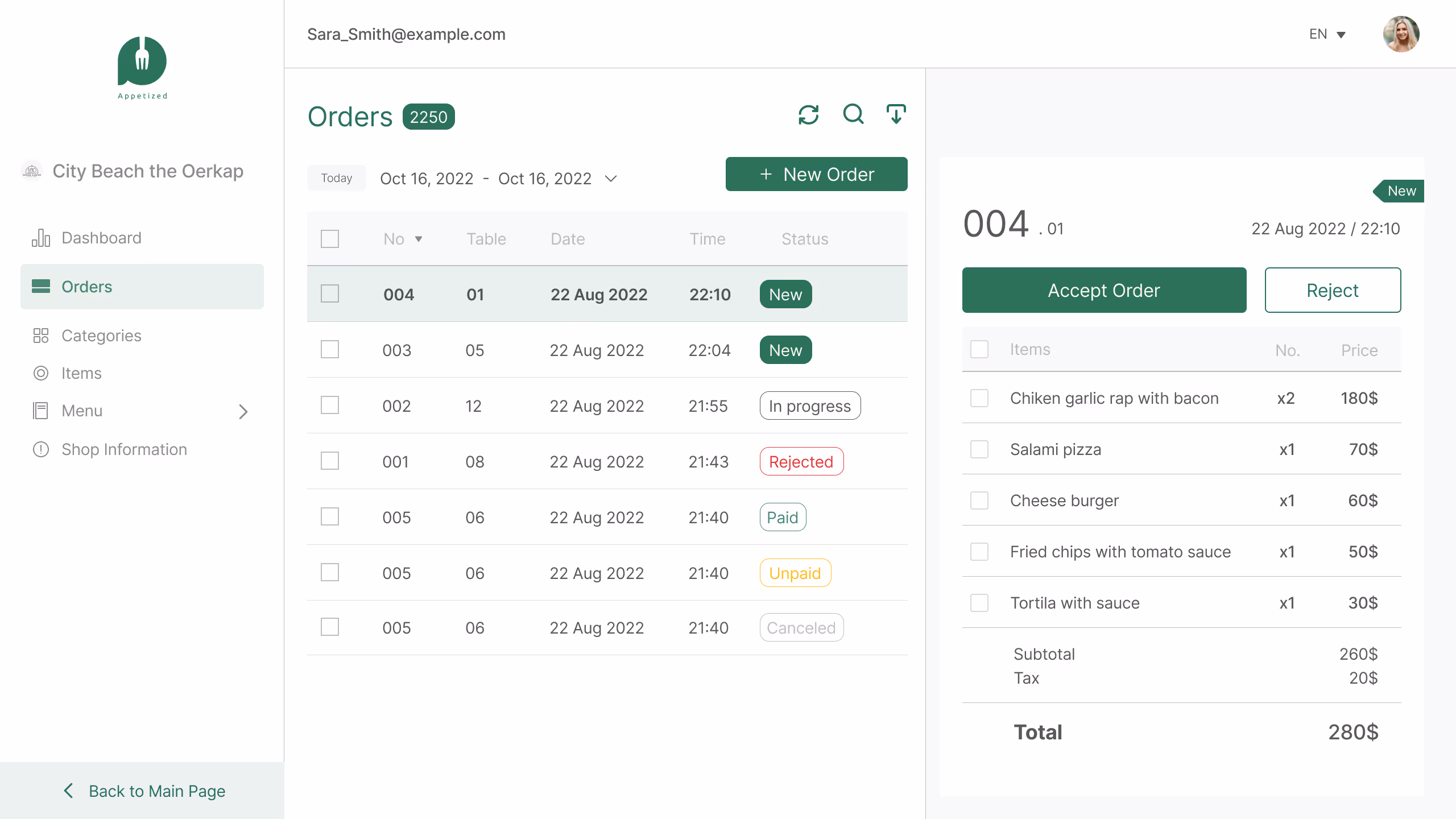Click the start date Oct 16, 2022

427,179
